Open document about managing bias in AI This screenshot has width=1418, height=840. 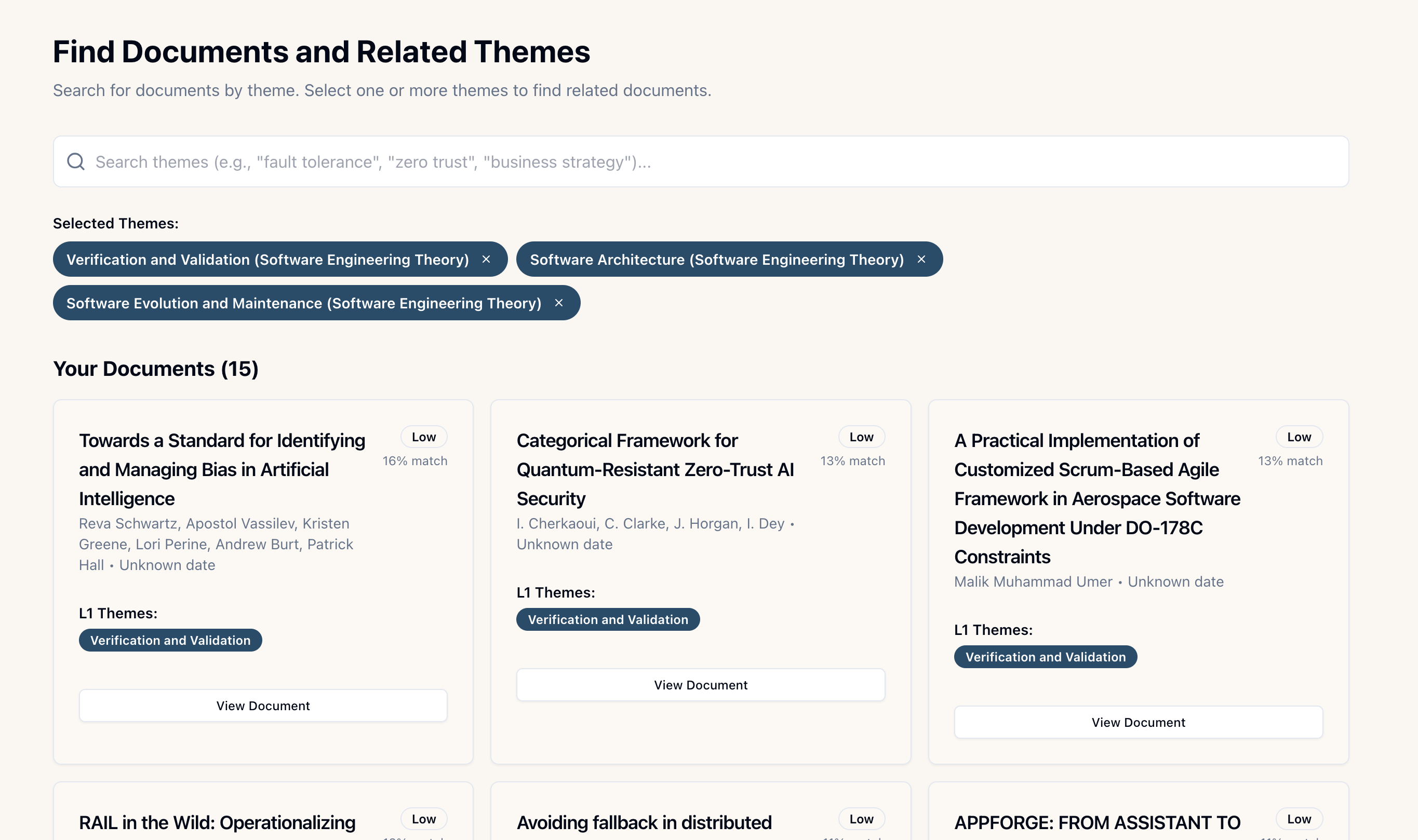[263, 706]
